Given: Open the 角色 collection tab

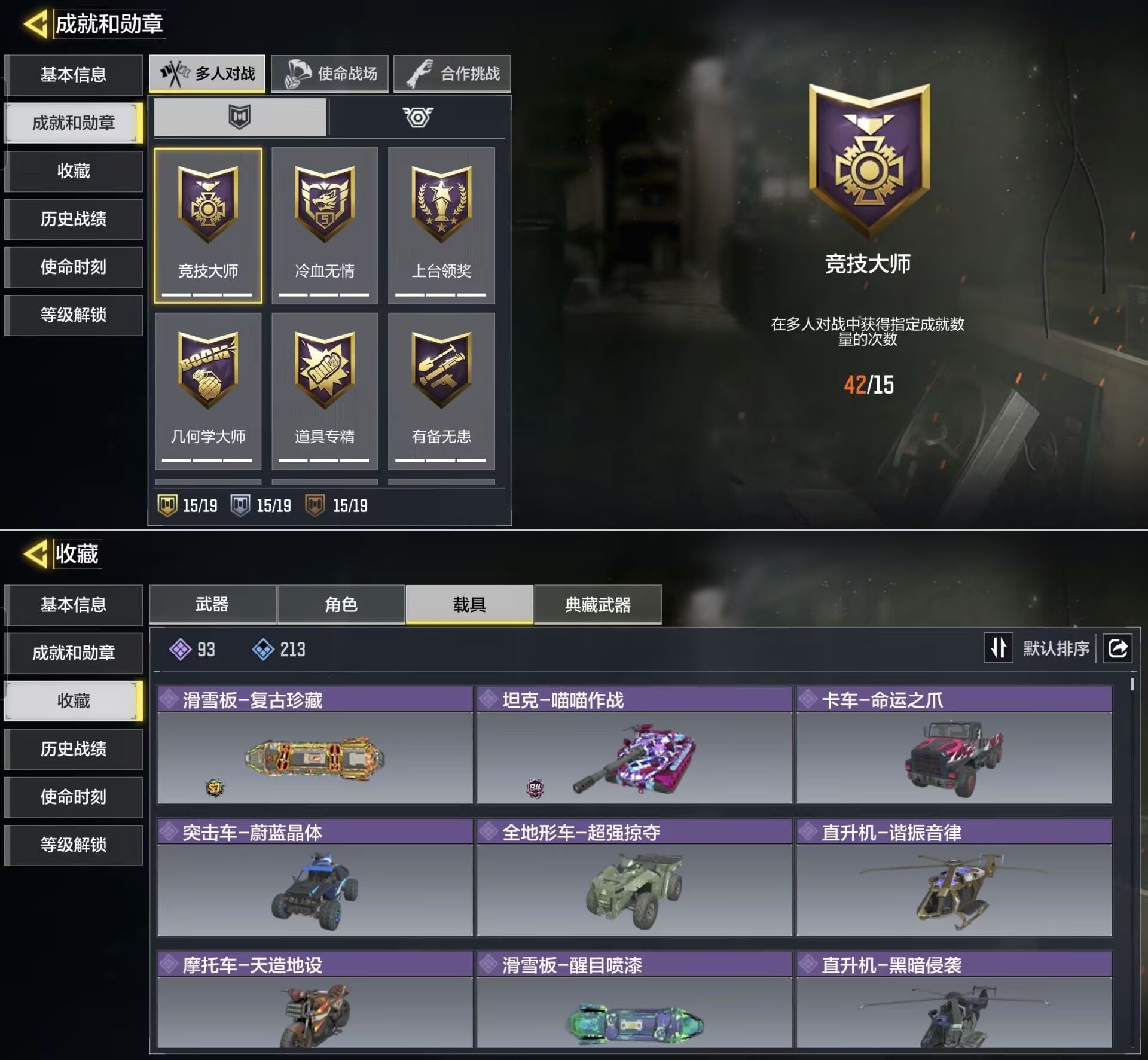Looking at the screenshot, I should pos(341,604).
